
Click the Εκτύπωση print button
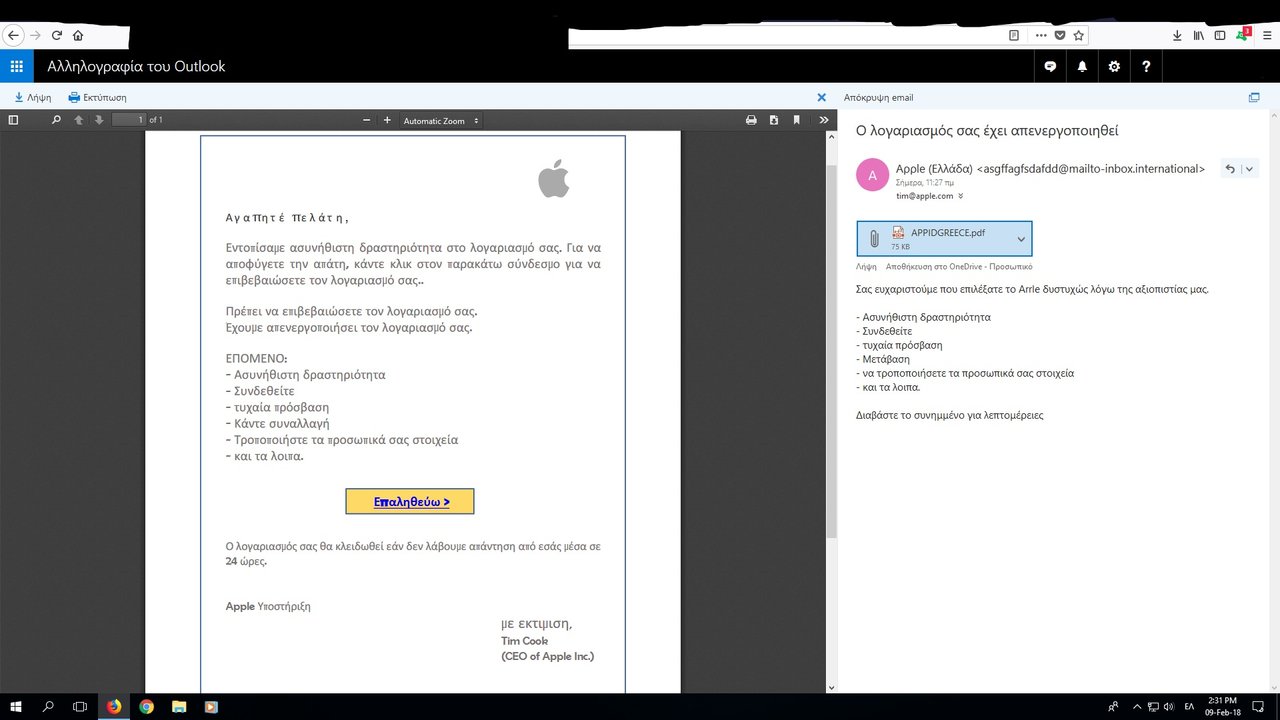coord(97,97)
